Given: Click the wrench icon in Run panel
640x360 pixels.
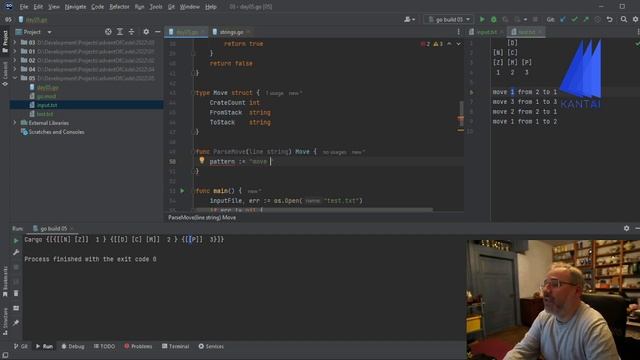Looking at the screenshot, I should click(16, 253).
